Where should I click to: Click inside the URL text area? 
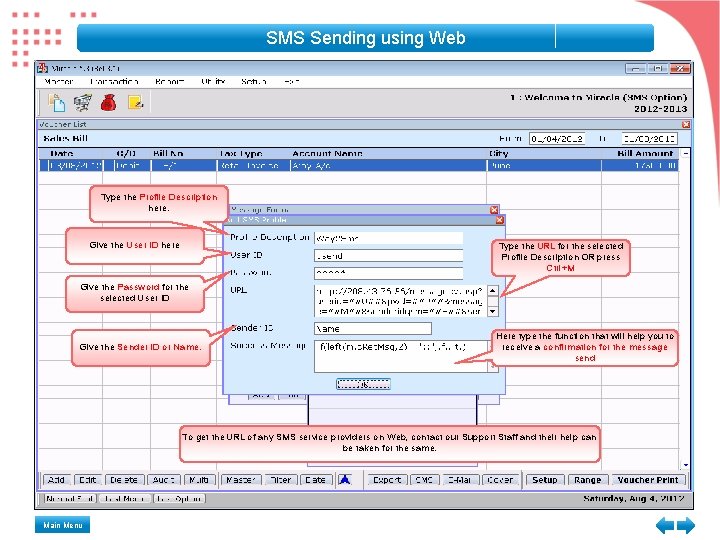coord(400,301)
